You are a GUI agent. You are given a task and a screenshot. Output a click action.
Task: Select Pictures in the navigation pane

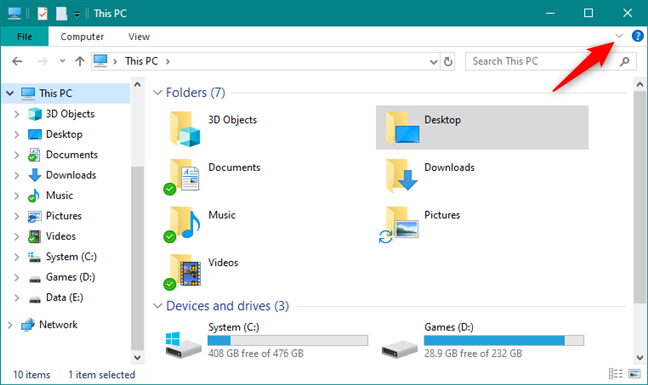click(64, 216)
